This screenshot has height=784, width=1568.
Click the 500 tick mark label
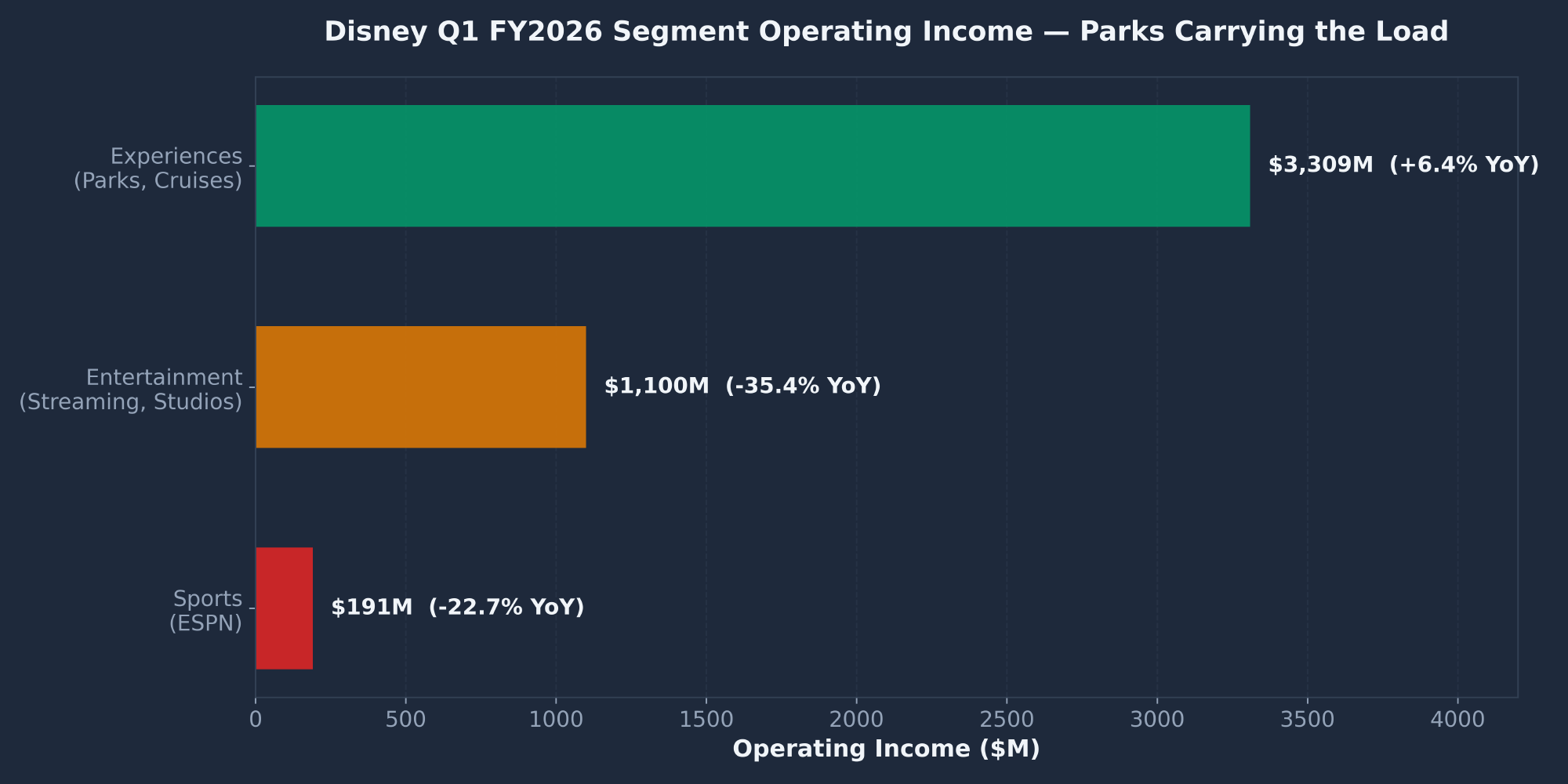point(405,716)
